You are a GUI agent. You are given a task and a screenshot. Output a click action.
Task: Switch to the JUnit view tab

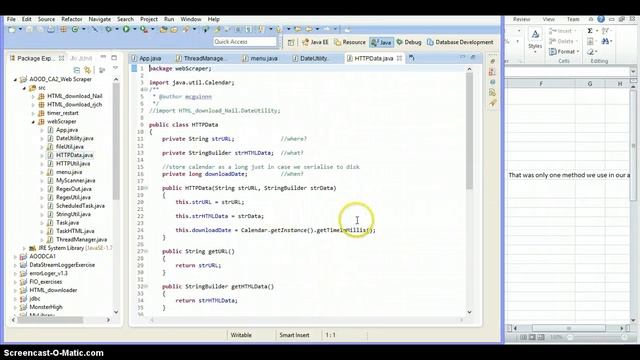click(x=81, y=58)
